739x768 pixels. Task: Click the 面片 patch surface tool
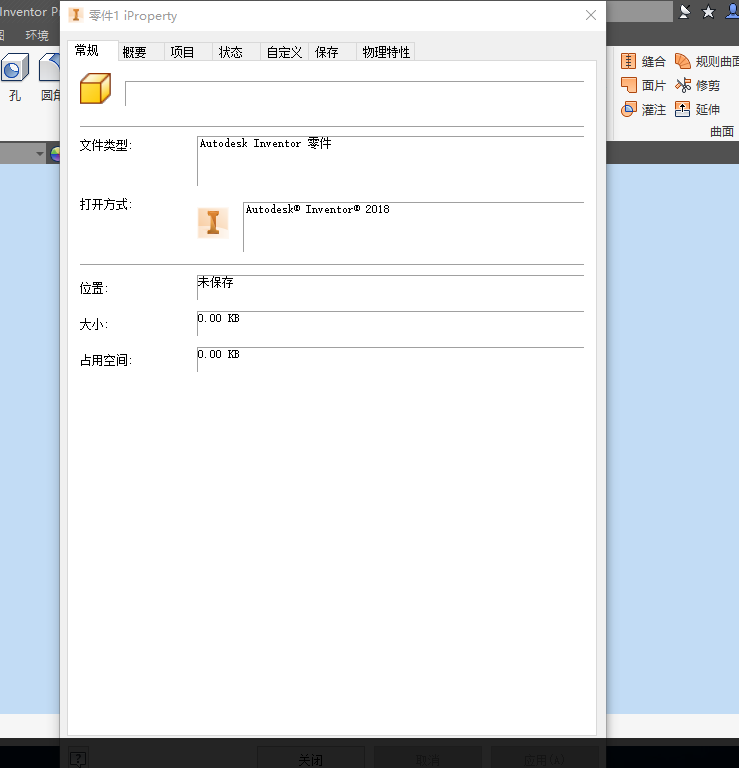(x=643, y=85)
